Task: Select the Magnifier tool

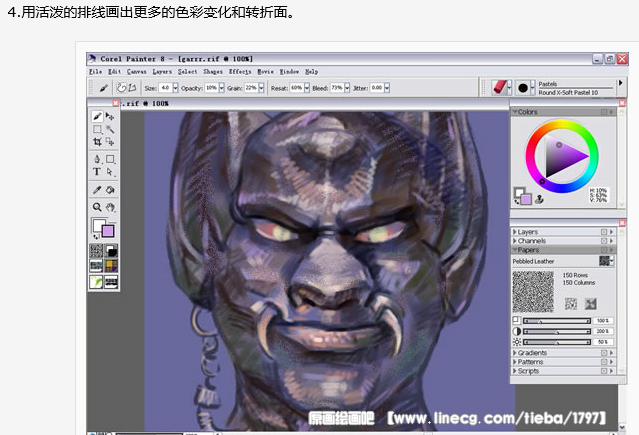Action: (x=97, y=207)
